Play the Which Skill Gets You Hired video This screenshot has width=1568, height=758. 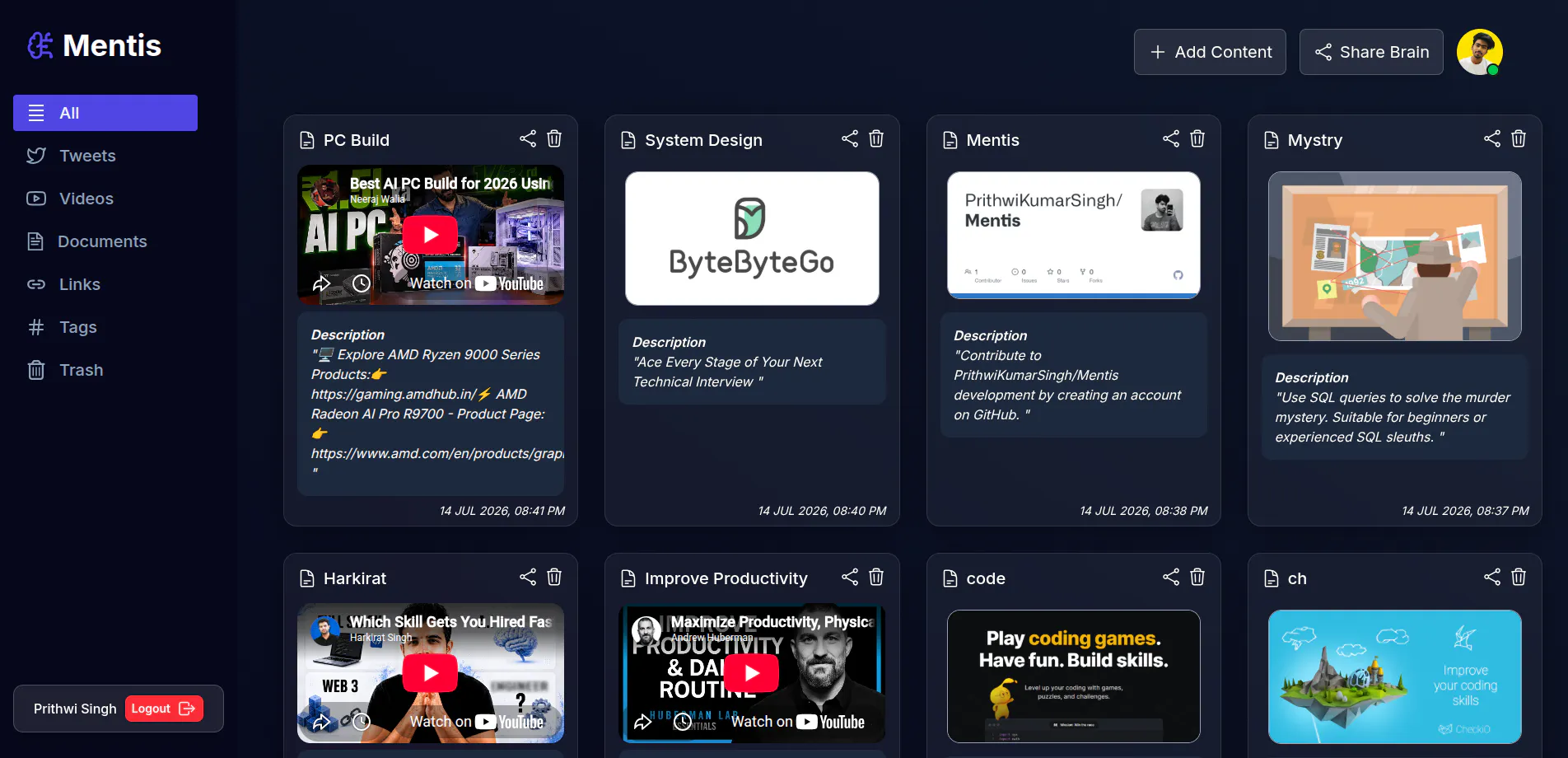pyautogui.click(x=430, y=673)
